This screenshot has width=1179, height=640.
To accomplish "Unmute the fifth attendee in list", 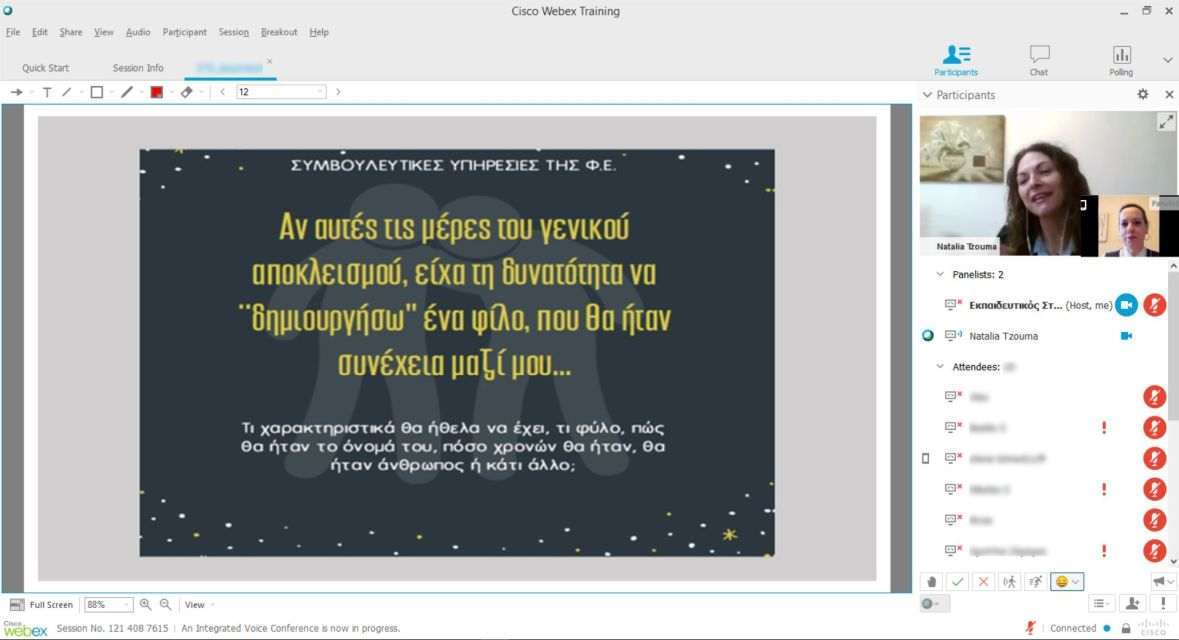I will [x=1155, y=520].
